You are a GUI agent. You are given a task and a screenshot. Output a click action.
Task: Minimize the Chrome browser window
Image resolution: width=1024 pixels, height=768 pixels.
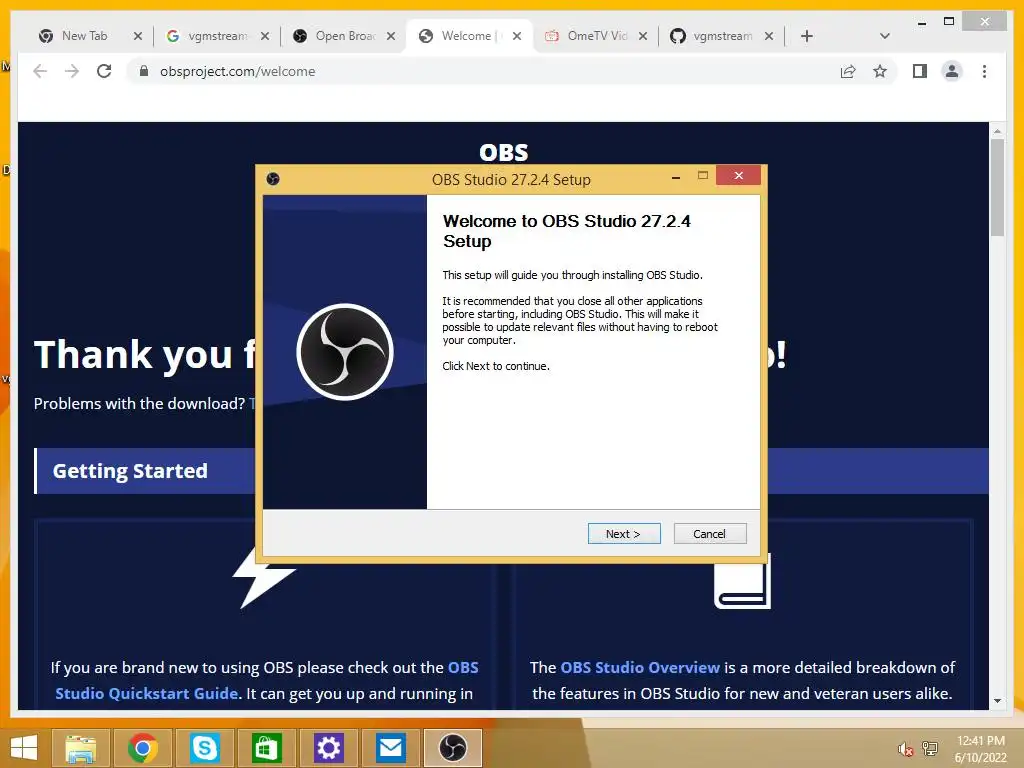pyautogui.click(x=921, y=22)
